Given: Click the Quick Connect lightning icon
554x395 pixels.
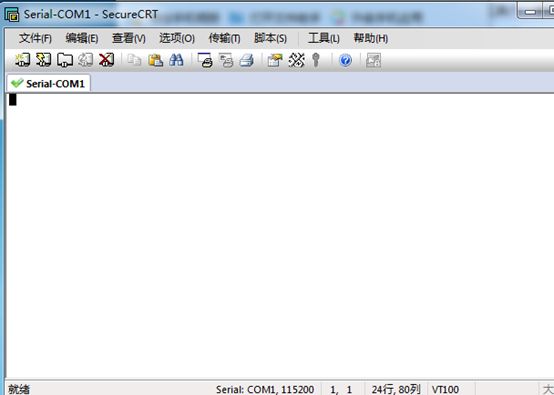Looking at the screenshot, I should click(x=43, y=60).
